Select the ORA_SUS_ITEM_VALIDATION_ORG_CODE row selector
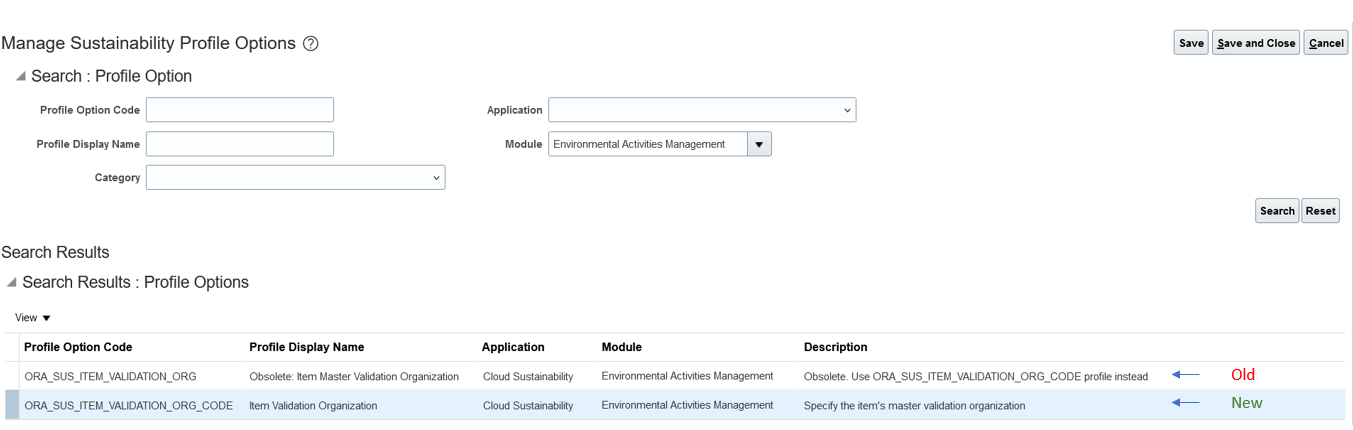 [x=12, y=405]
